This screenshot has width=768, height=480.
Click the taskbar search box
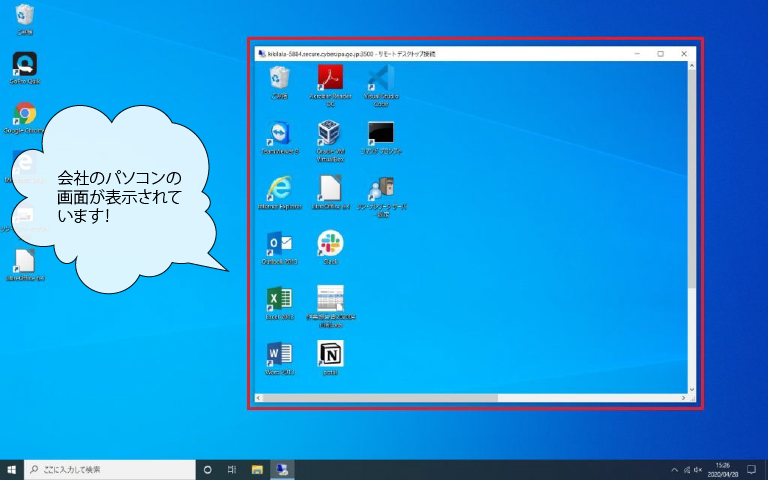[110, 470]
